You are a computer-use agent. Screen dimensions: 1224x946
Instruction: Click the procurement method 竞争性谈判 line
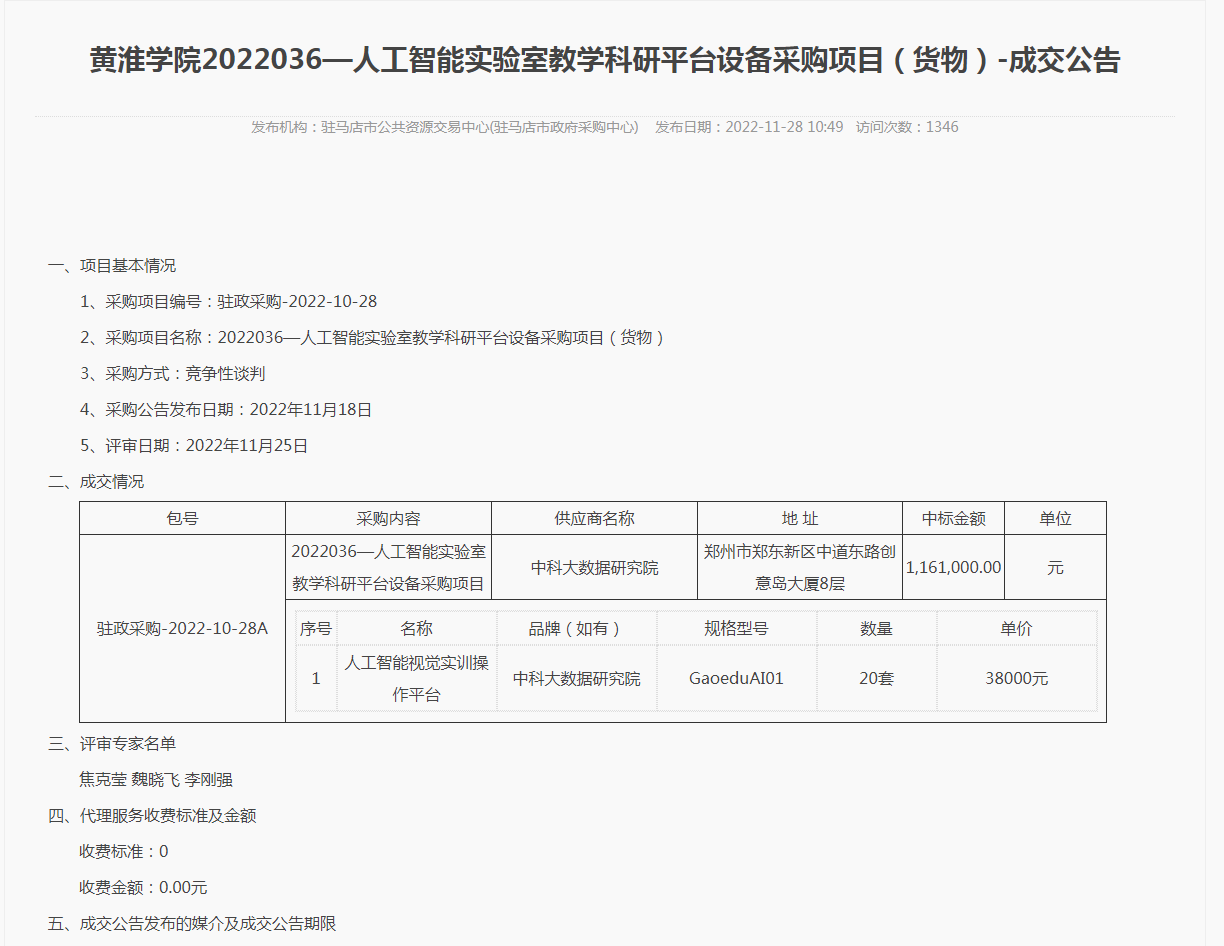click(x=172, y=374)
